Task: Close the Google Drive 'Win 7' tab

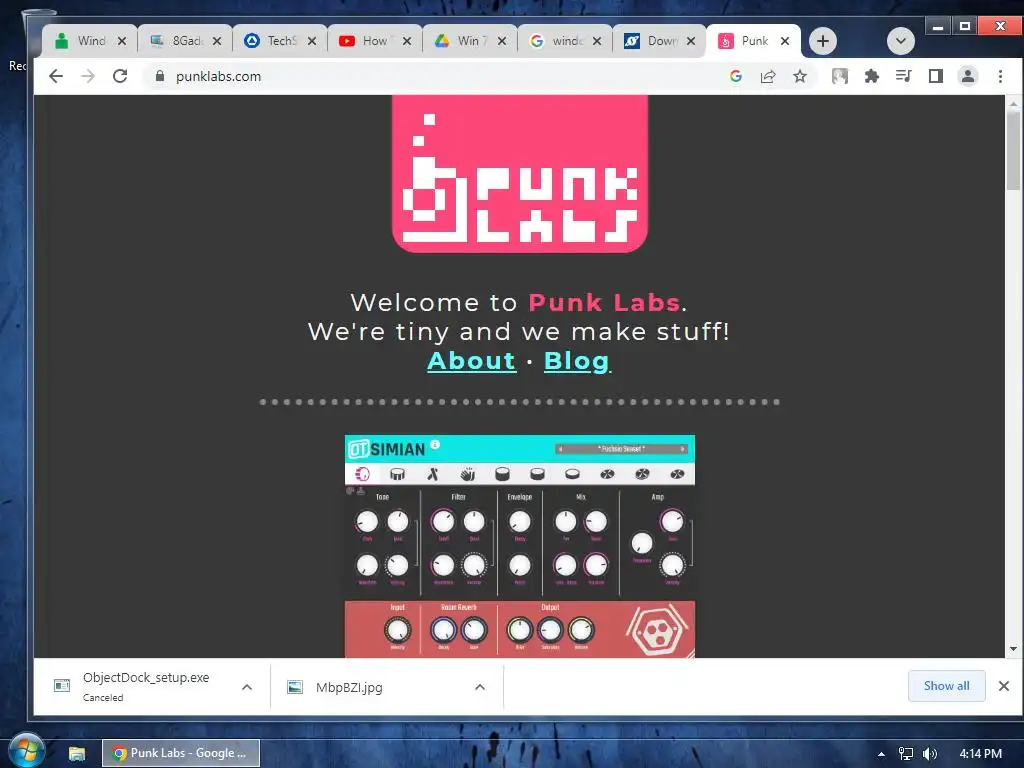Action: click(502, 41)
